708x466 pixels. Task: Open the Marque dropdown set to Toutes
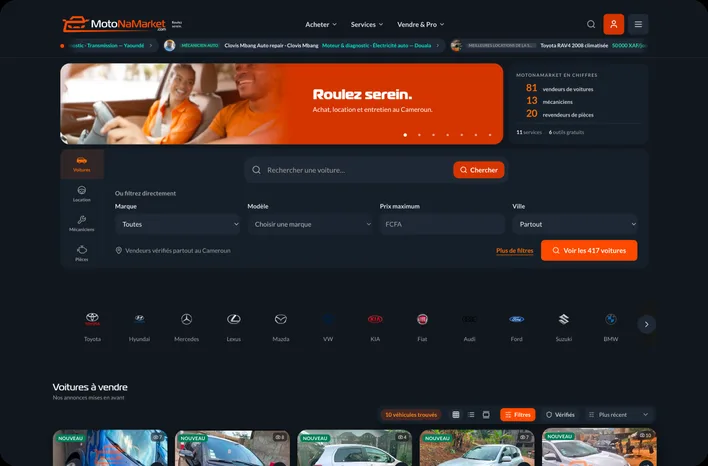pos(177,224)
